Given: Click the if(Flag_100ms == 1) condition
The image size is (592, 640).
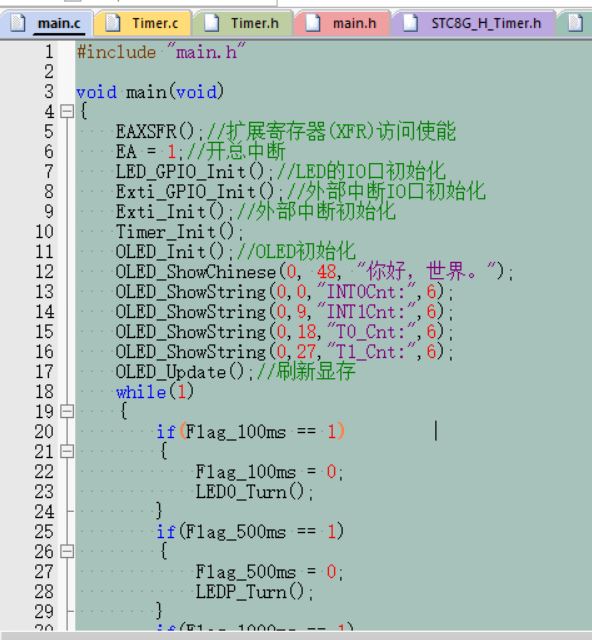Looking at the screenshot, I should click(x=251, y=432).
